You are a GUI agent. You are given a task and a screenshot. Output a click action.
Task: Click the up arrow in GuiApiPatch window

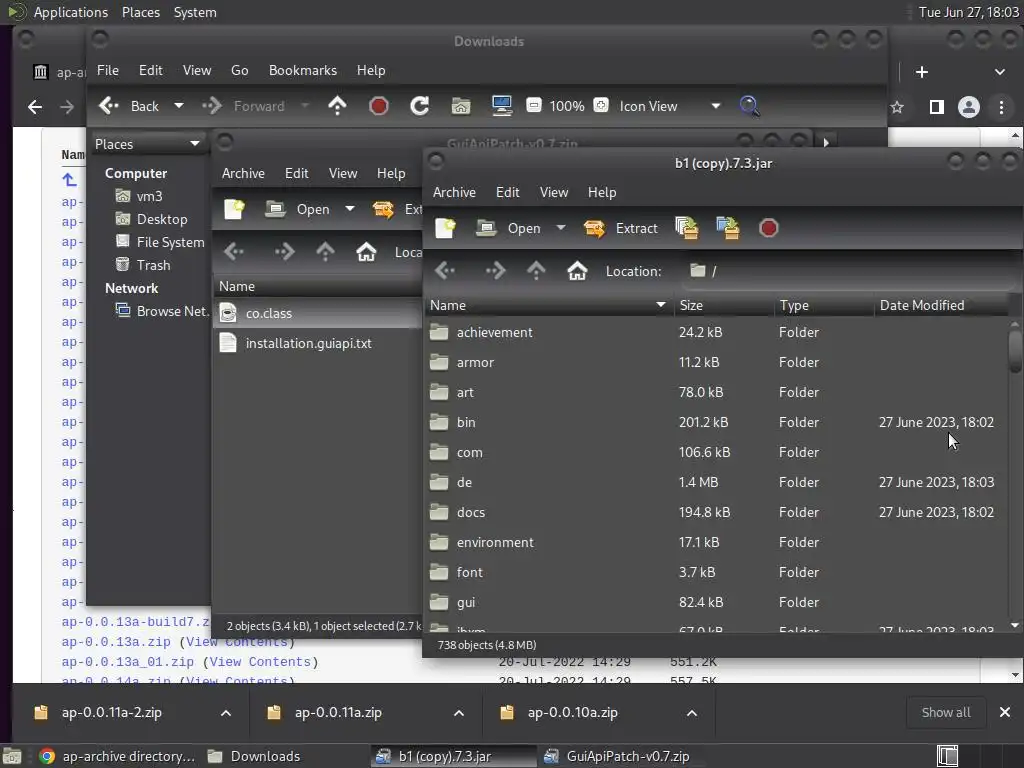click(325, 251)
